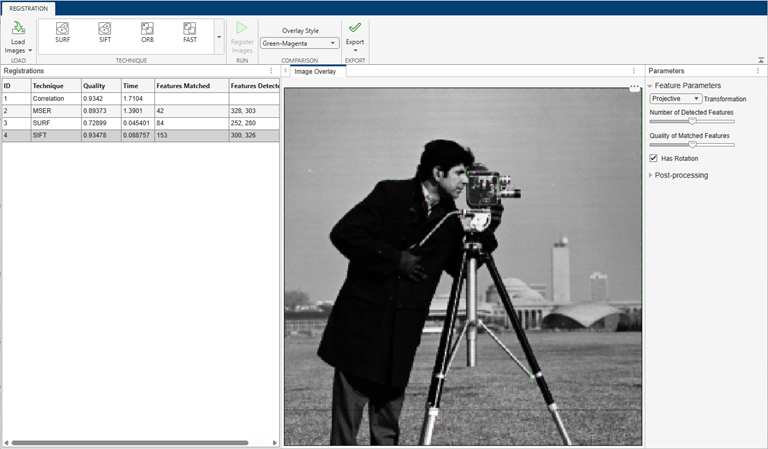Select the Image Overlay tab
This screenshot has height=449, width=768.
315,71
